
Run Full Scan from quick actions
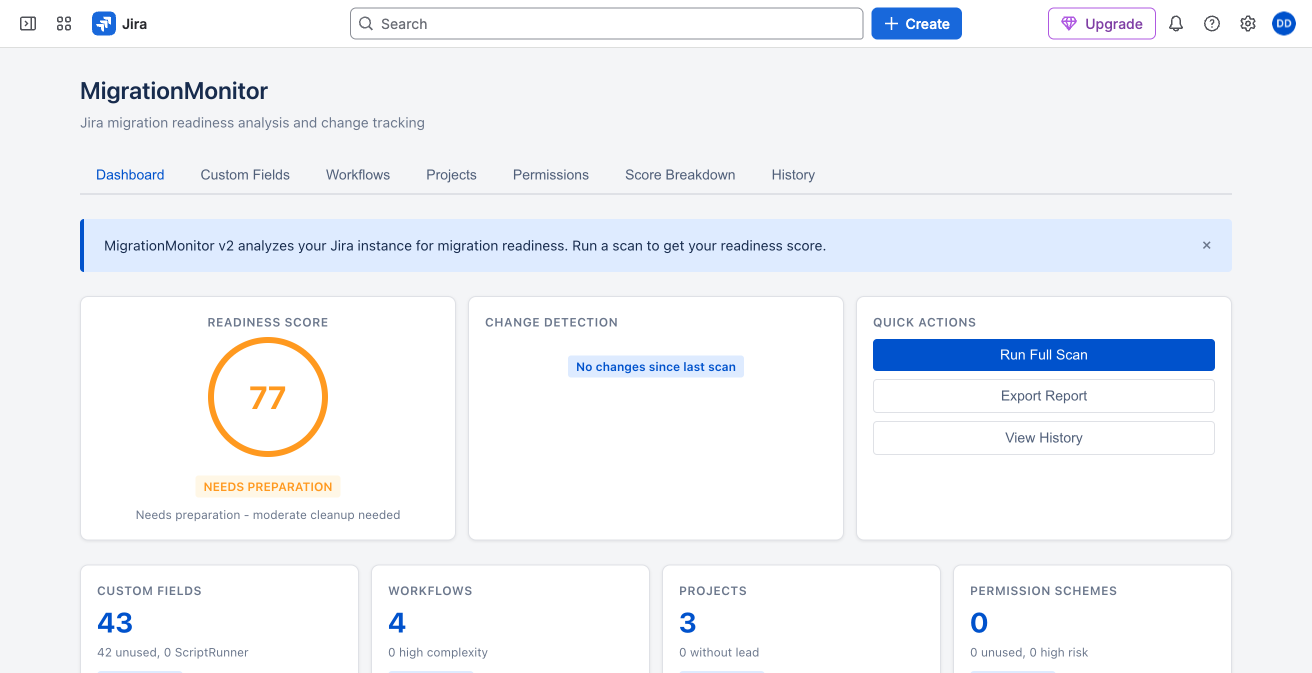pos(1043,354)
